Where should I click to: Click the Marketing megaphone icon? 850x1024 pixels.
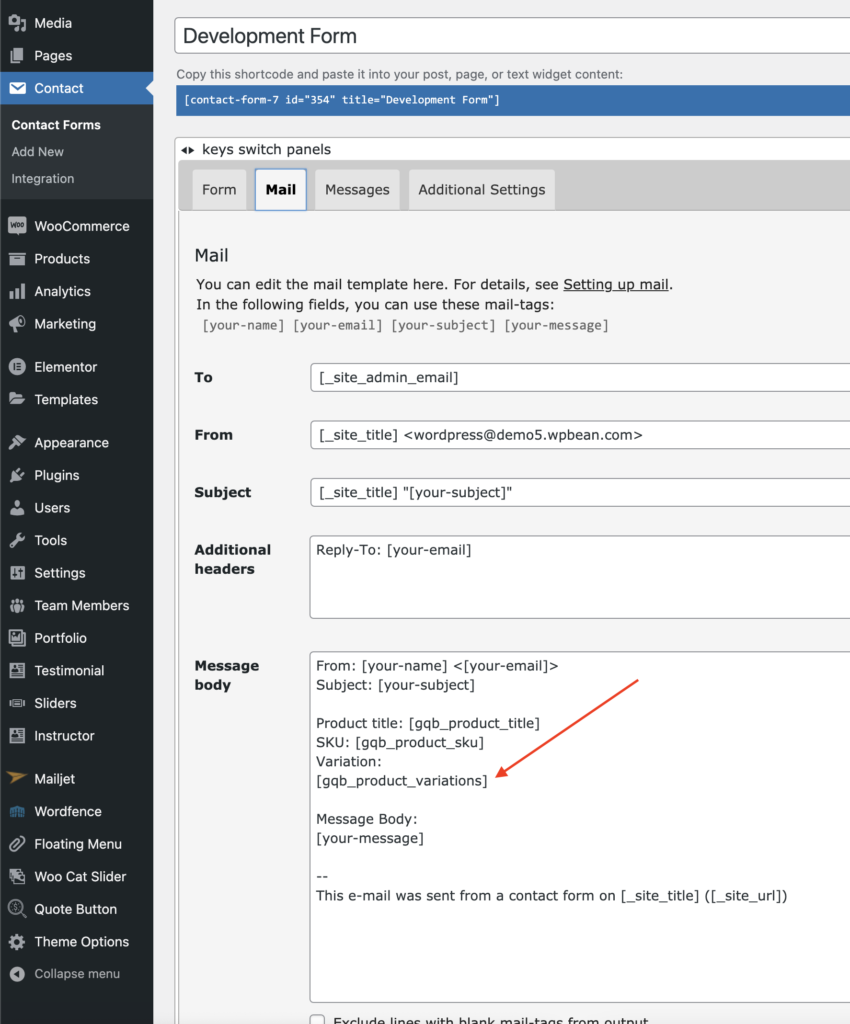tap(17, 324)
